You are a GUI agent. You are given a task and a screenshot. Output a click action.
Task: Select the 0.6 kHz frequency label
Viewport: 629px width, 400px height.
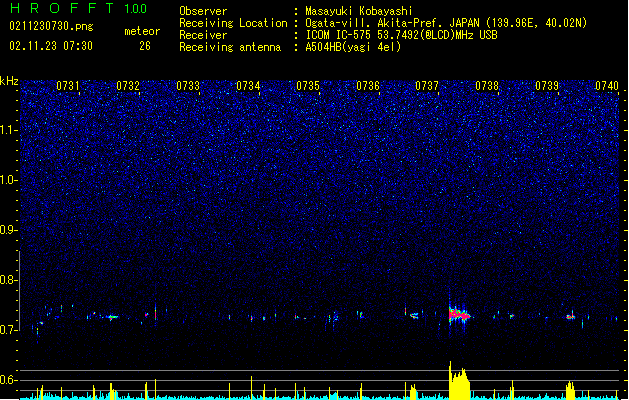[8, 380]
